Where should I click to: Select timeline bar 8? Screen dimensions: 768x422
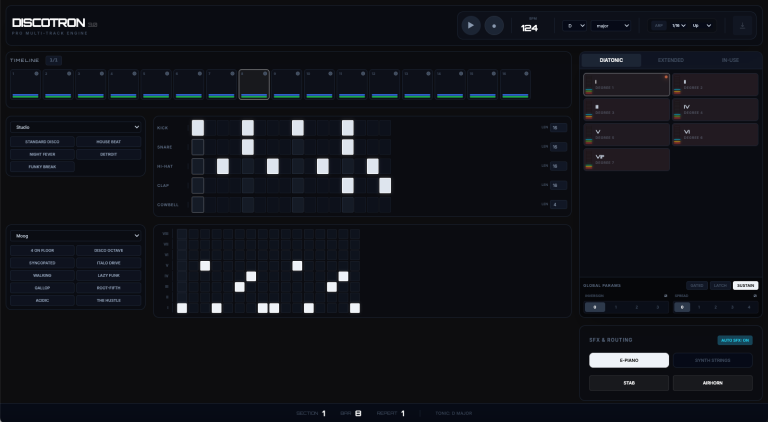pos(254,85)
